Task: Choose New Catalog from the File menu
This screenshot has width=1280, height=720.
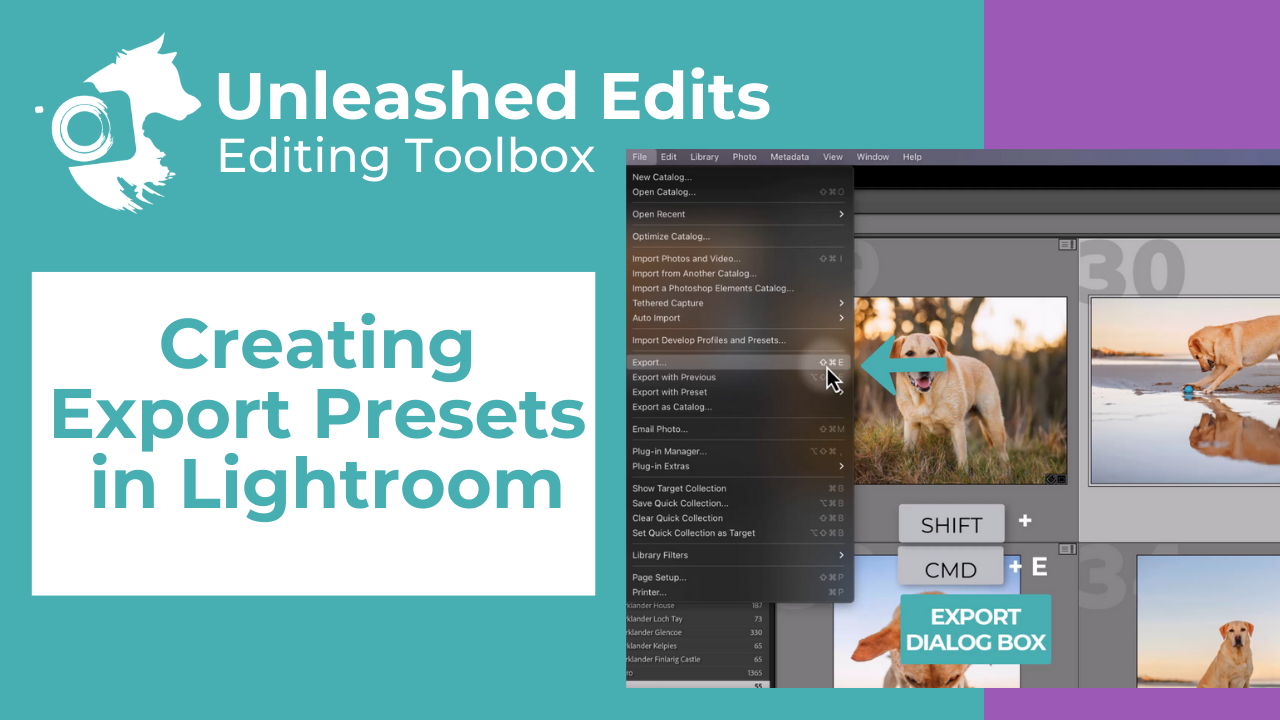Action: coord(739,177)
